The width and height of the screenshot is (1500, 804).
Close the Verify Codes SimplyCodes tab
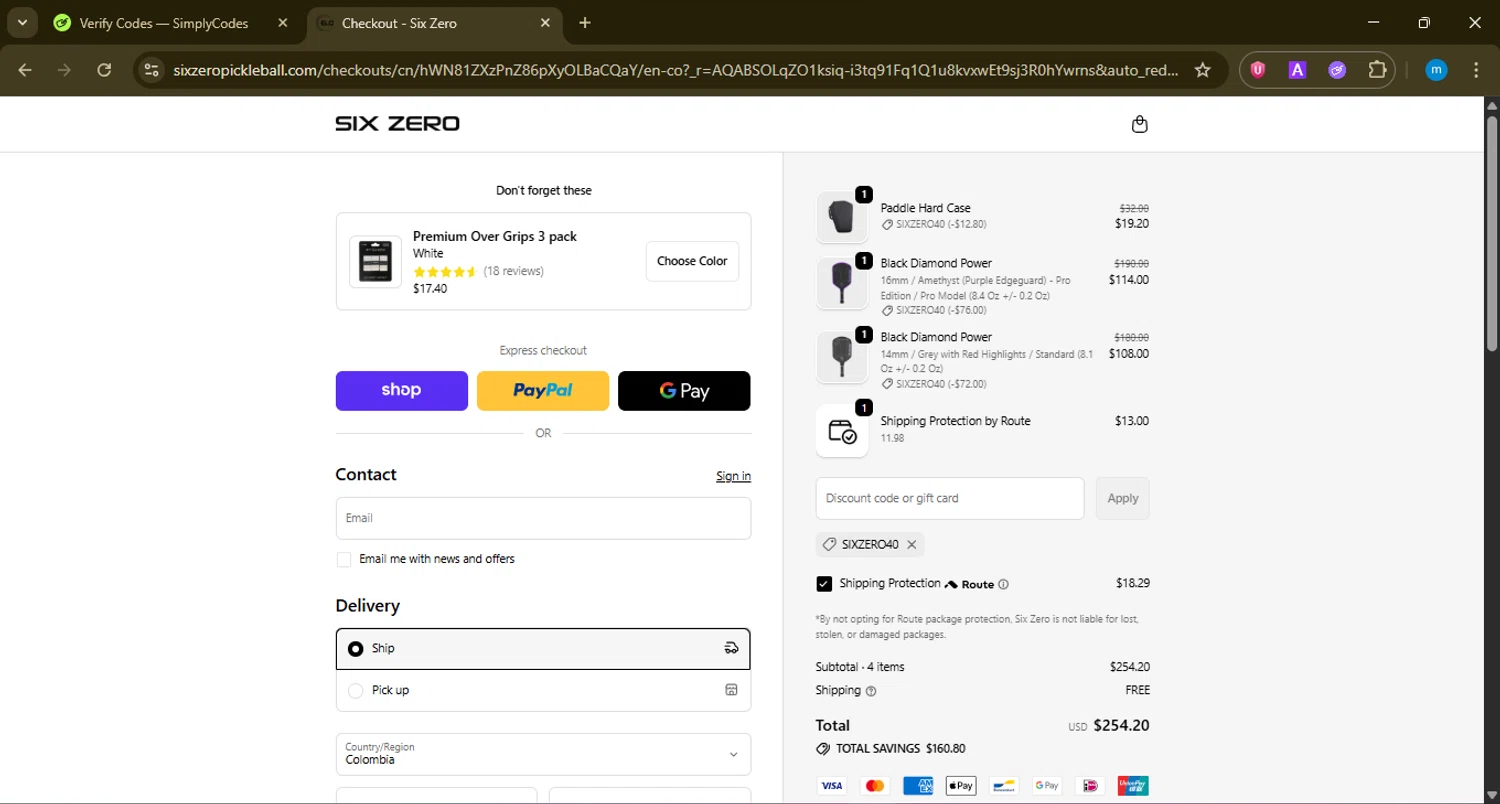coord(283,23)
